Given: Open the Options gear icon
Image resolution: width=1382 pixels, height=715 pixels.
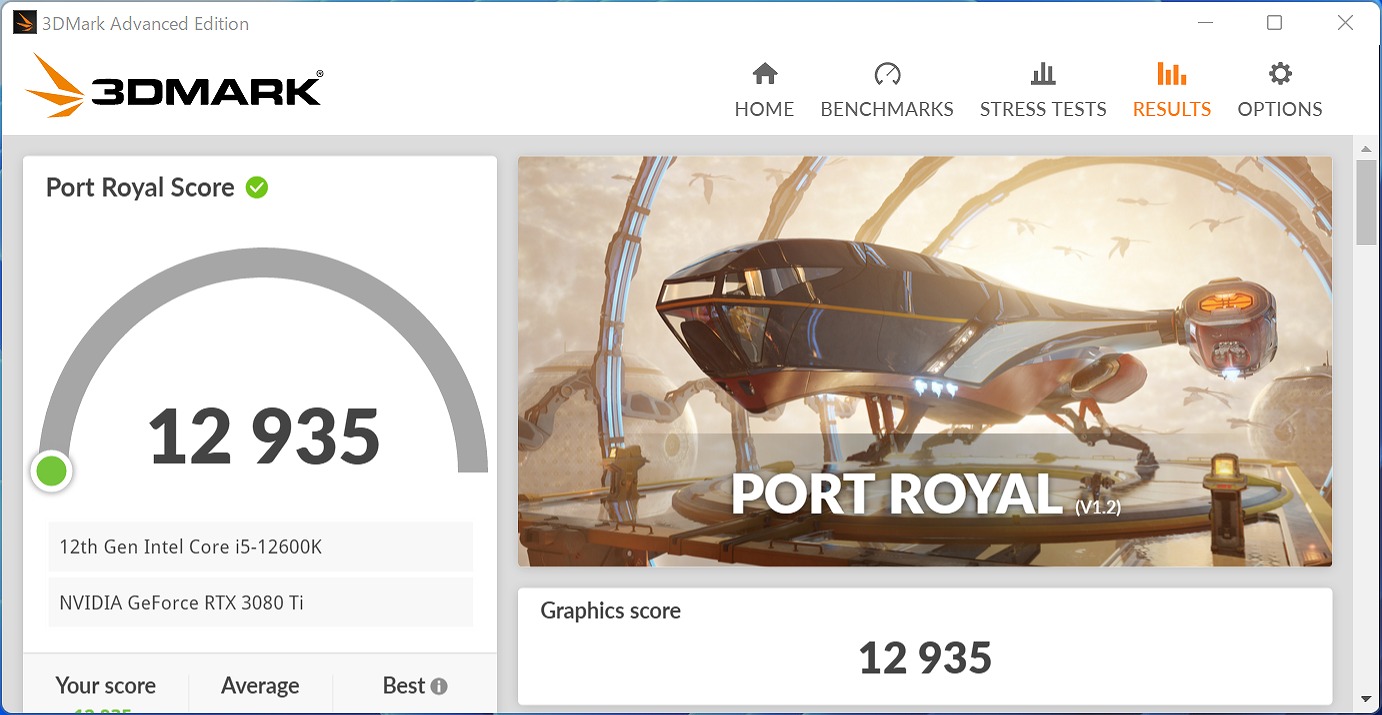Looking at the screenshot, I should [x=1280, y=74].
